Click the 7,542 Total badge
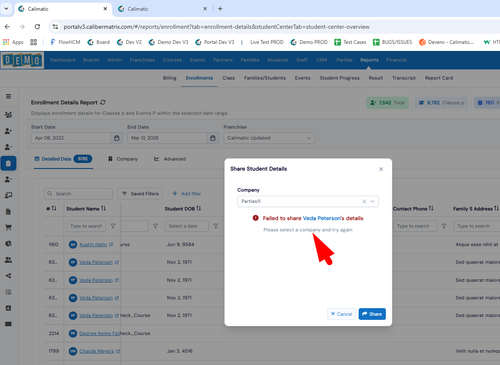Viewport: 500px width, 365px height. click(388, 103)
